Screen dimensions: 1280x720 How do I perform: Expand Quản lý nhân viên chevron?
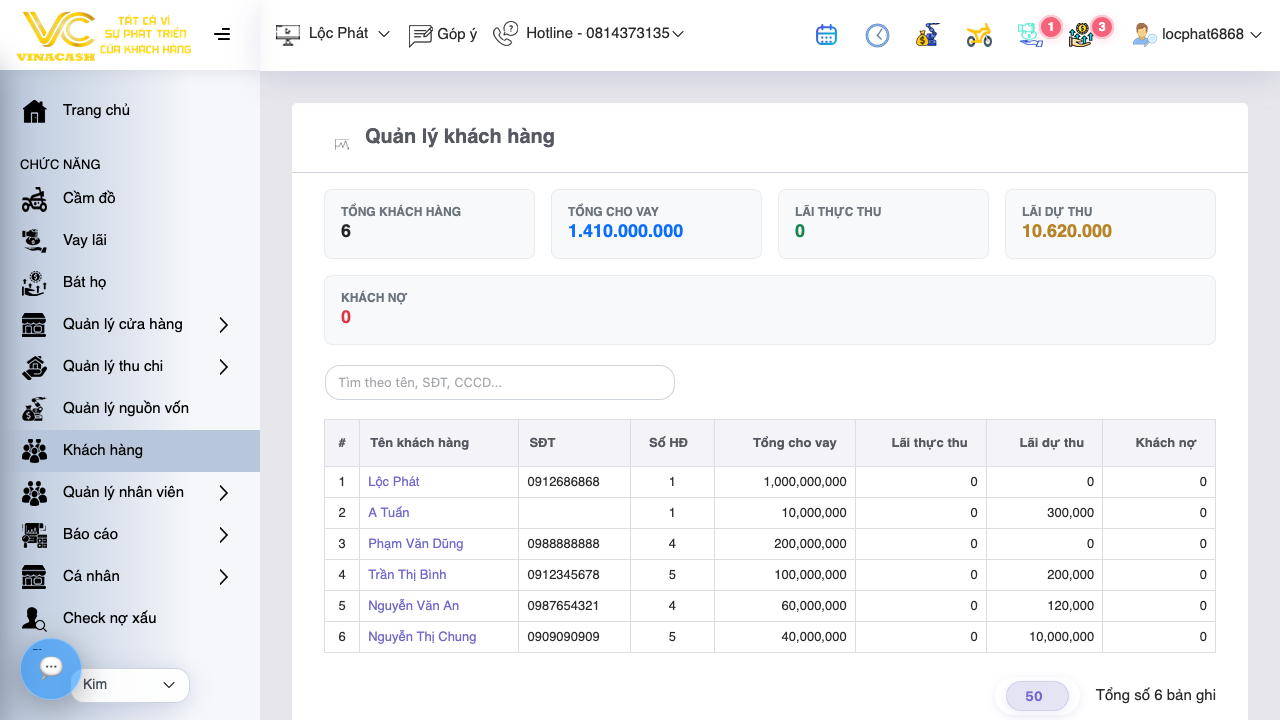coord(224,492)
